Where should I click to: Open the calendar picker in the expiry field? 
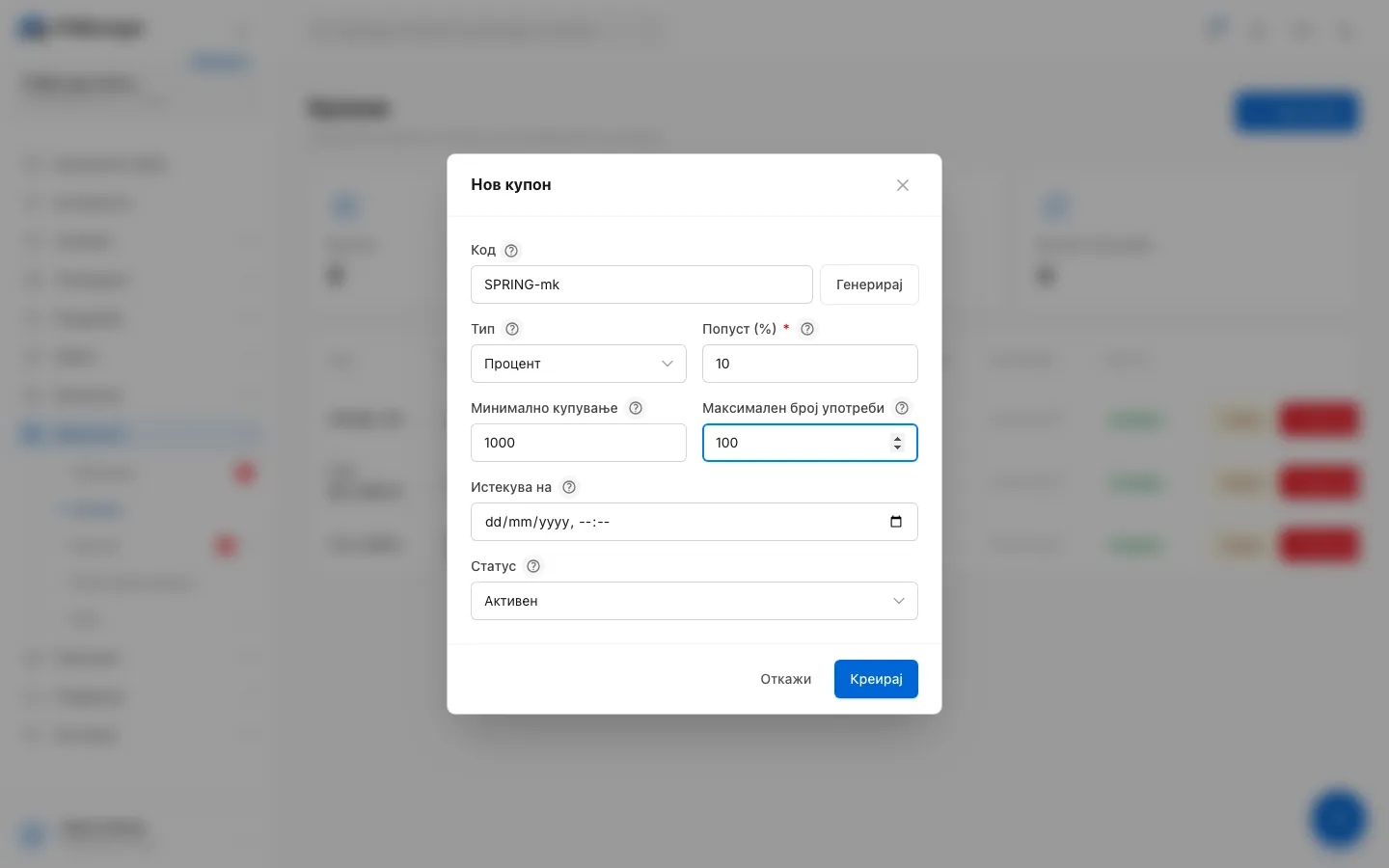pyautogui.click(x=896, y=522)
